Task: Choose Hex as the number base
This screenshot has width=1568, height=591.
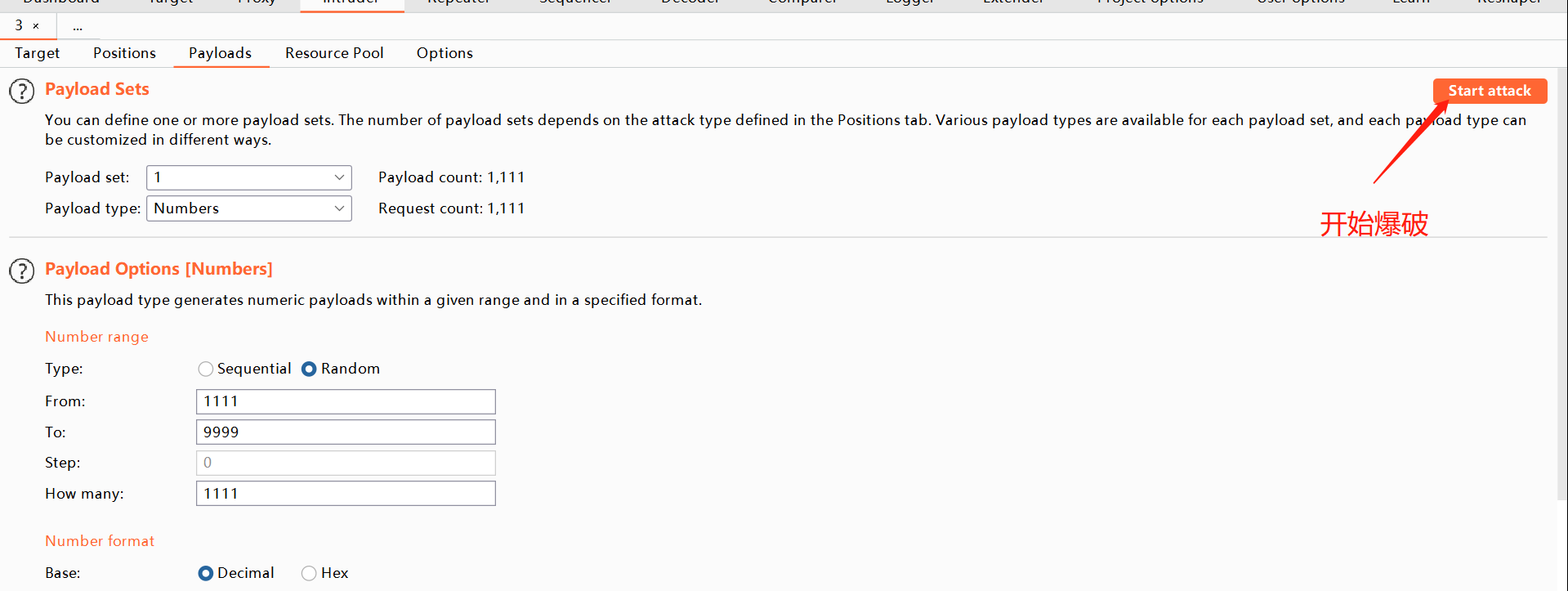Action: (309, 573)
